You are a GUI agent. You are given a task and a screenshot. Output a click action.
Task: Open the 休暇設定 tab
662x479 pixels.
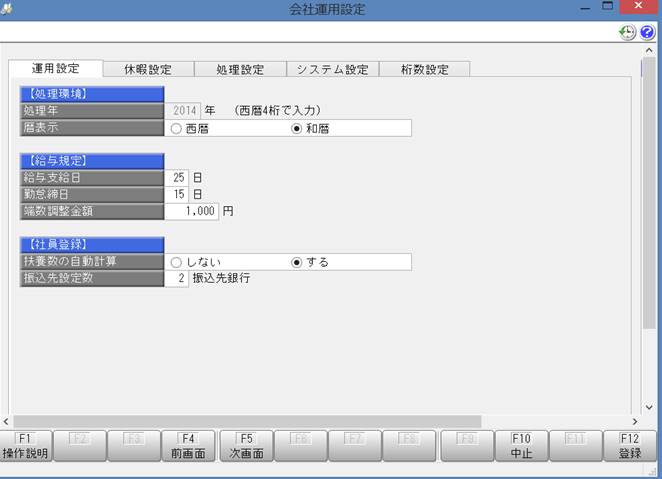point(148,69)
